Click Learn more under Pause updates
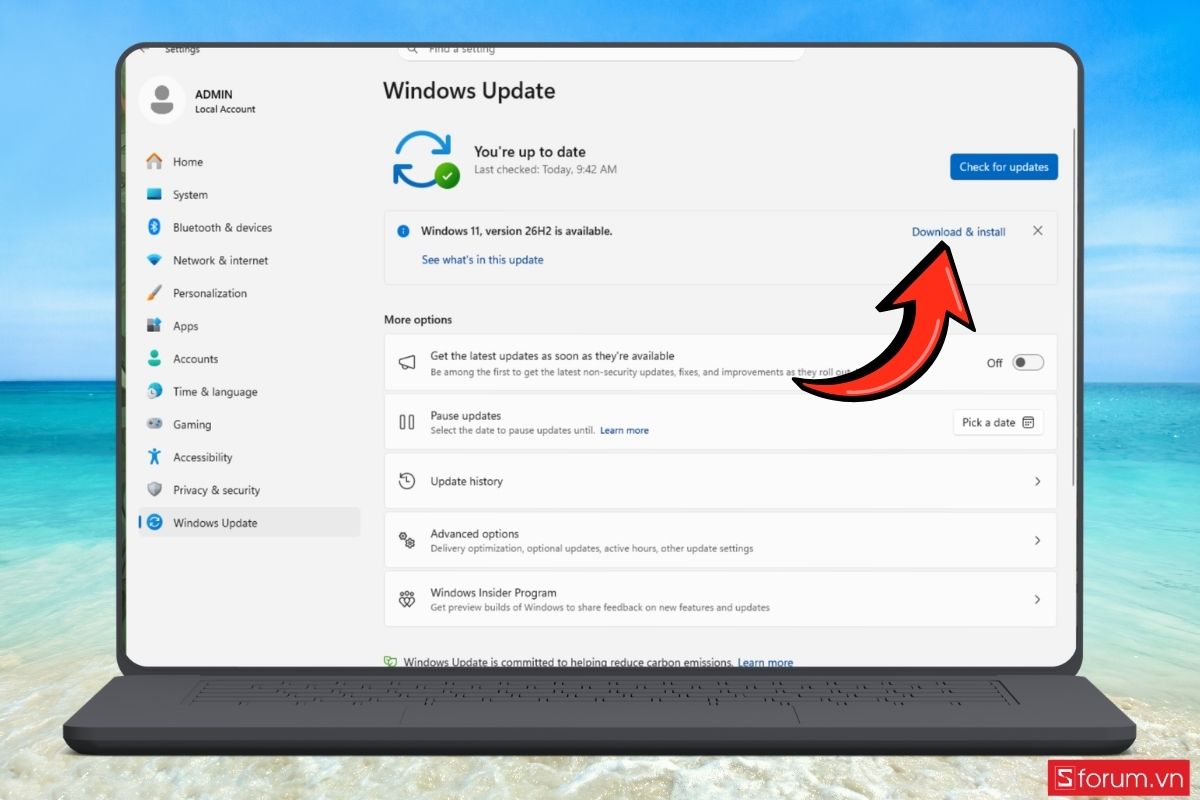 624,431
